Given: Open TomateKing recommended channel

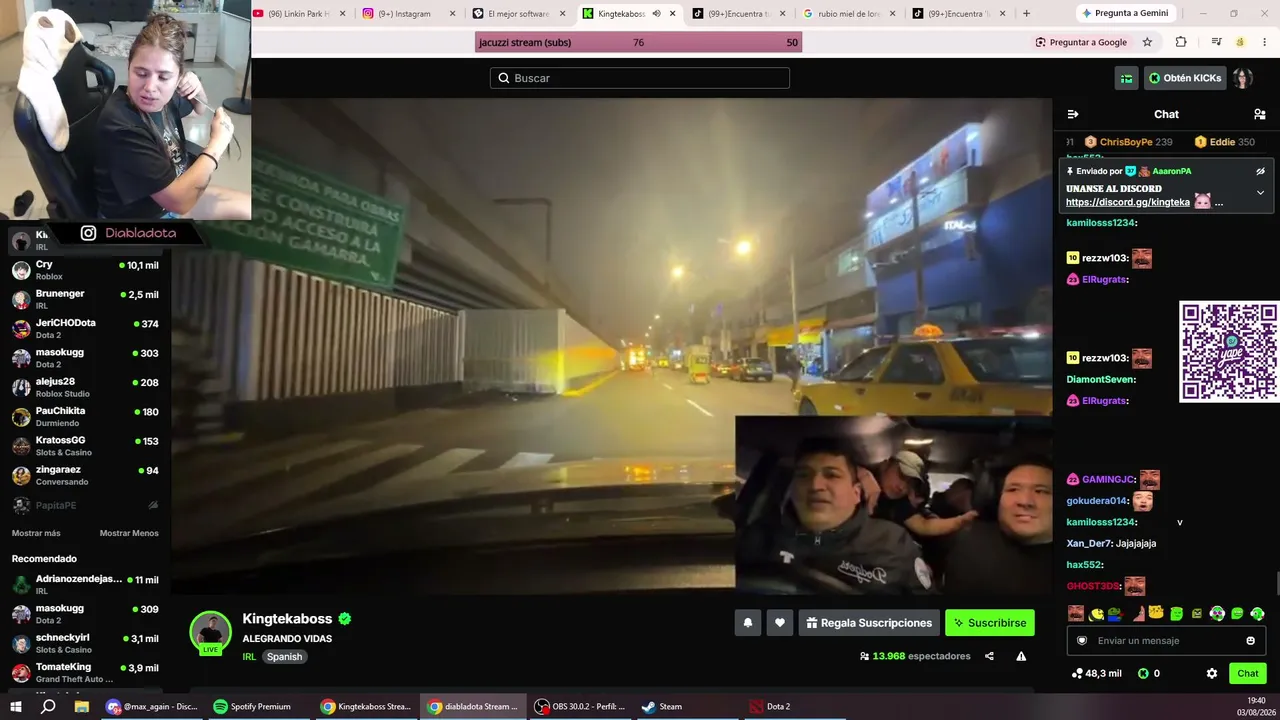Looking at the screenshot, I should coord(85,672).
